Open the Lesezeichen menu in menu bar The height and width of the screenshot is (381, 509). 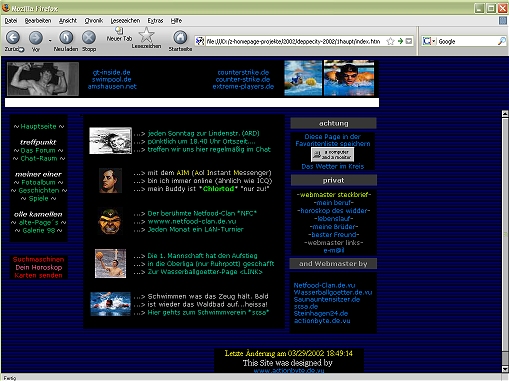pos(125,21)
